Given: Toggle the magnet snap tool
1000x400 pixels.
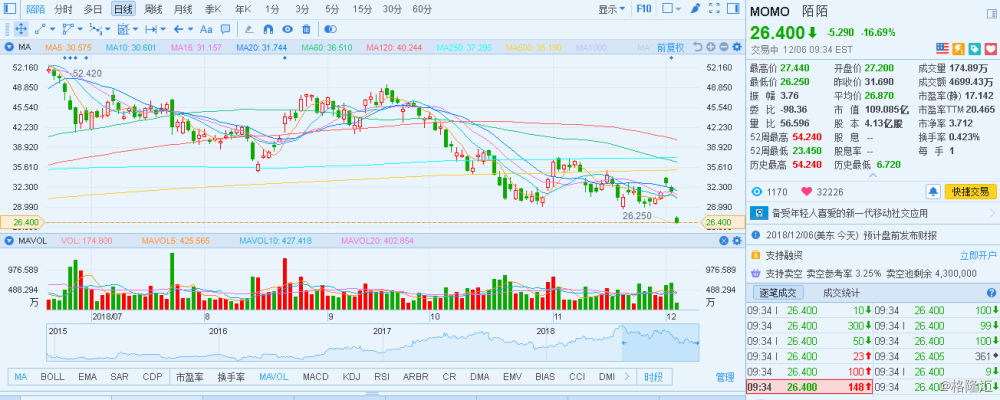Looking at the screenshot, I should [268, 29].
